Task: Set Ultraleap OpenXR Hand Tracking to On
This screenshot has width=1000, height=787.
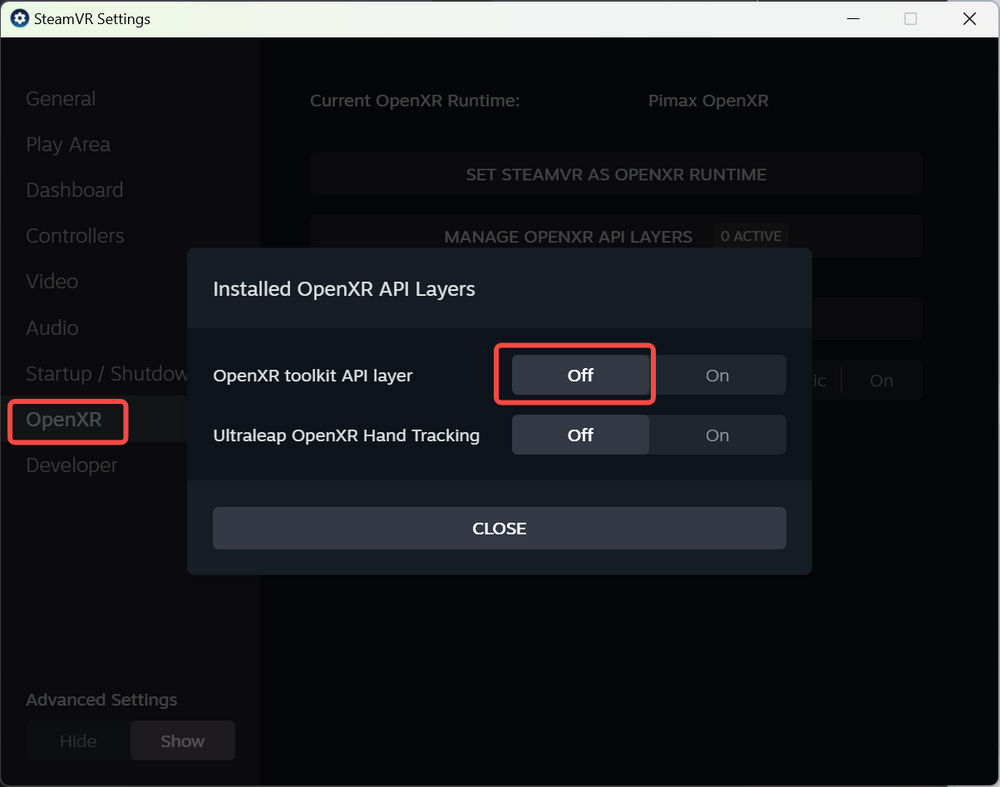Action: pyautogui.click(x=717, y=435)
